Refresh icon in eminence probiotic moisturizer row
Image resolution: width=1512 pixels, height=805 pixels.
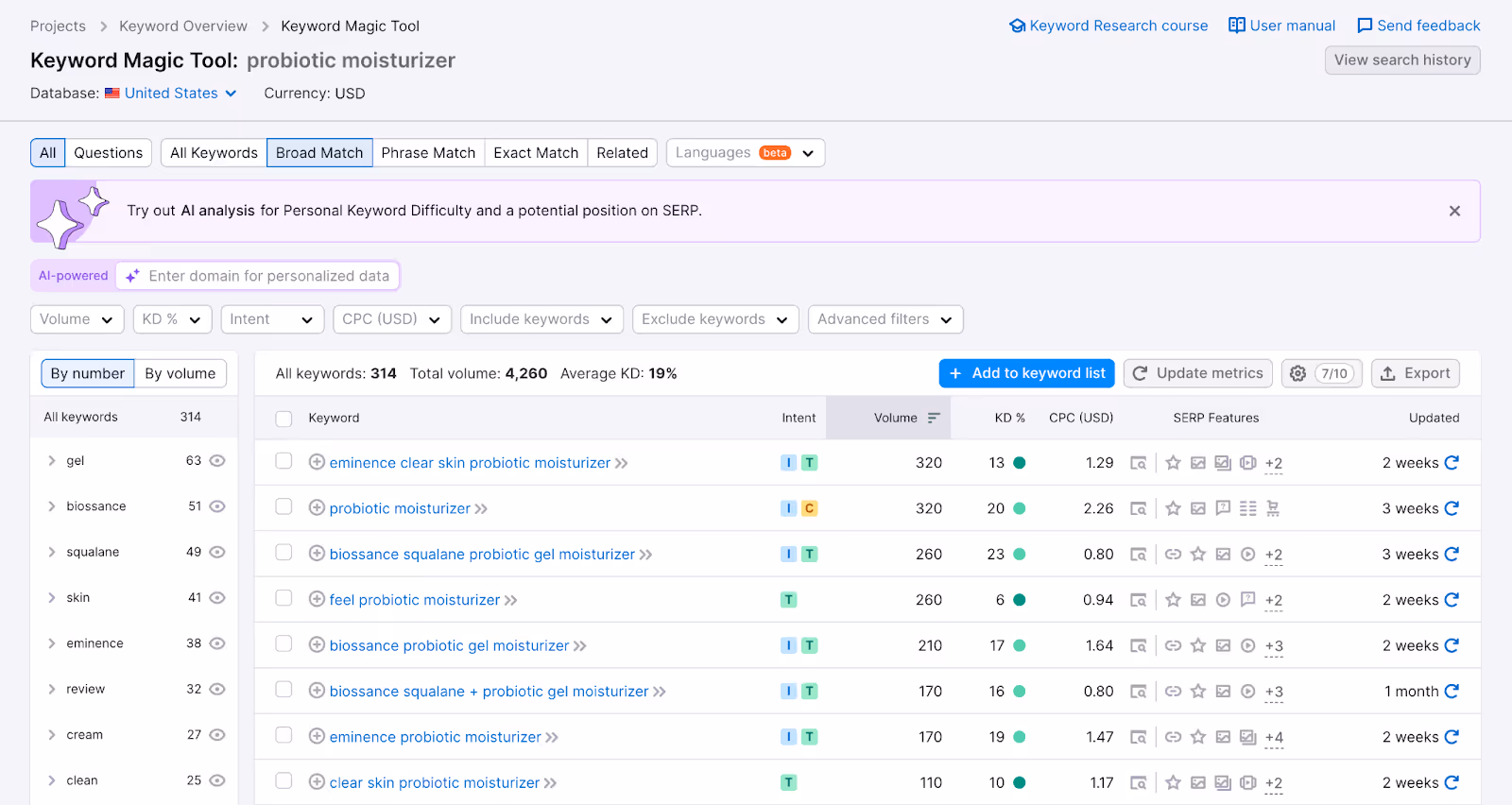tap(1452, 737)
